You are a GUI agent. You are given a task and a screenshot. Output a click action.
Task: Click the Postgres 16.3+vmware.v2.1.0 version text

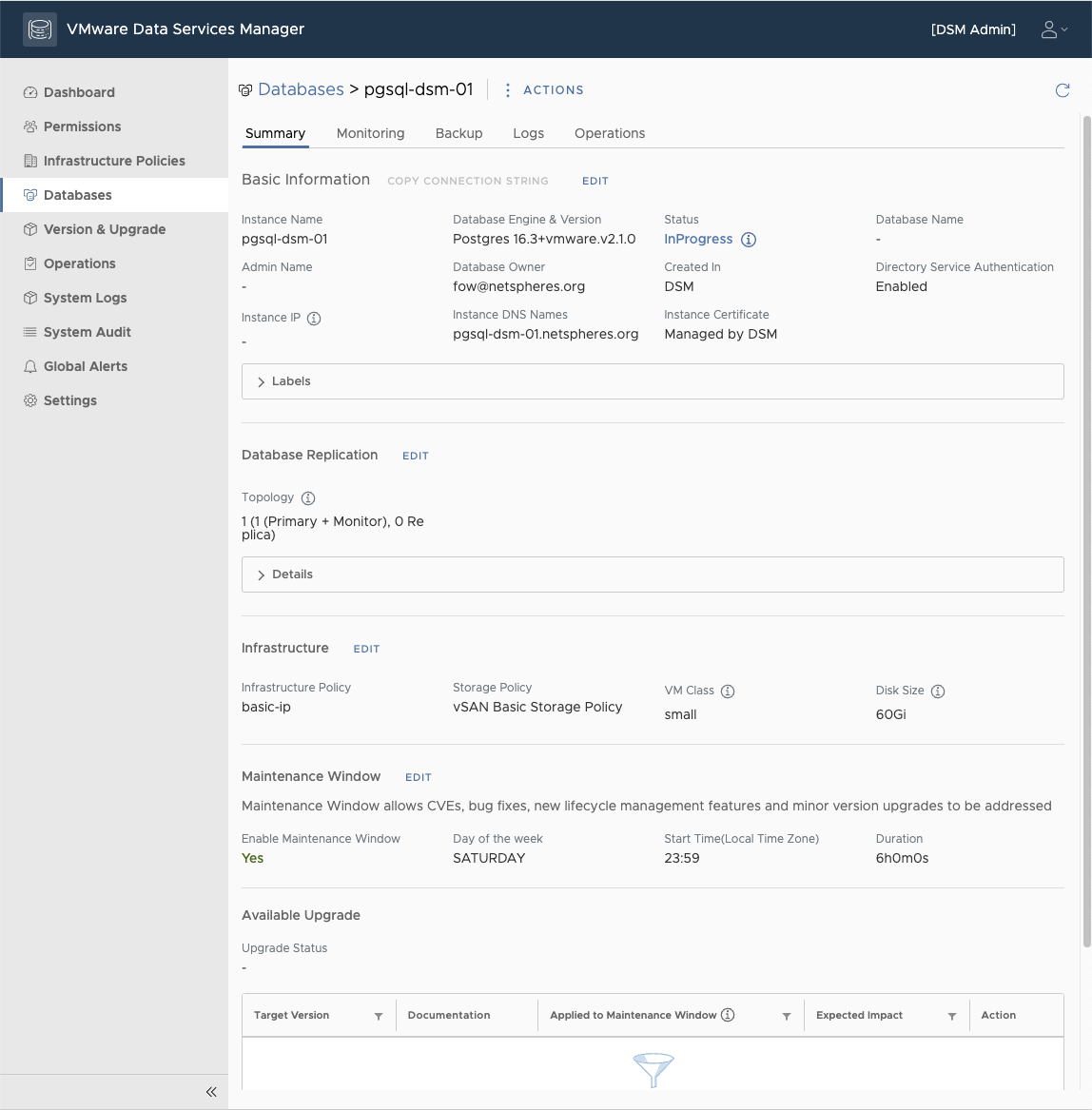coord(544,240)
